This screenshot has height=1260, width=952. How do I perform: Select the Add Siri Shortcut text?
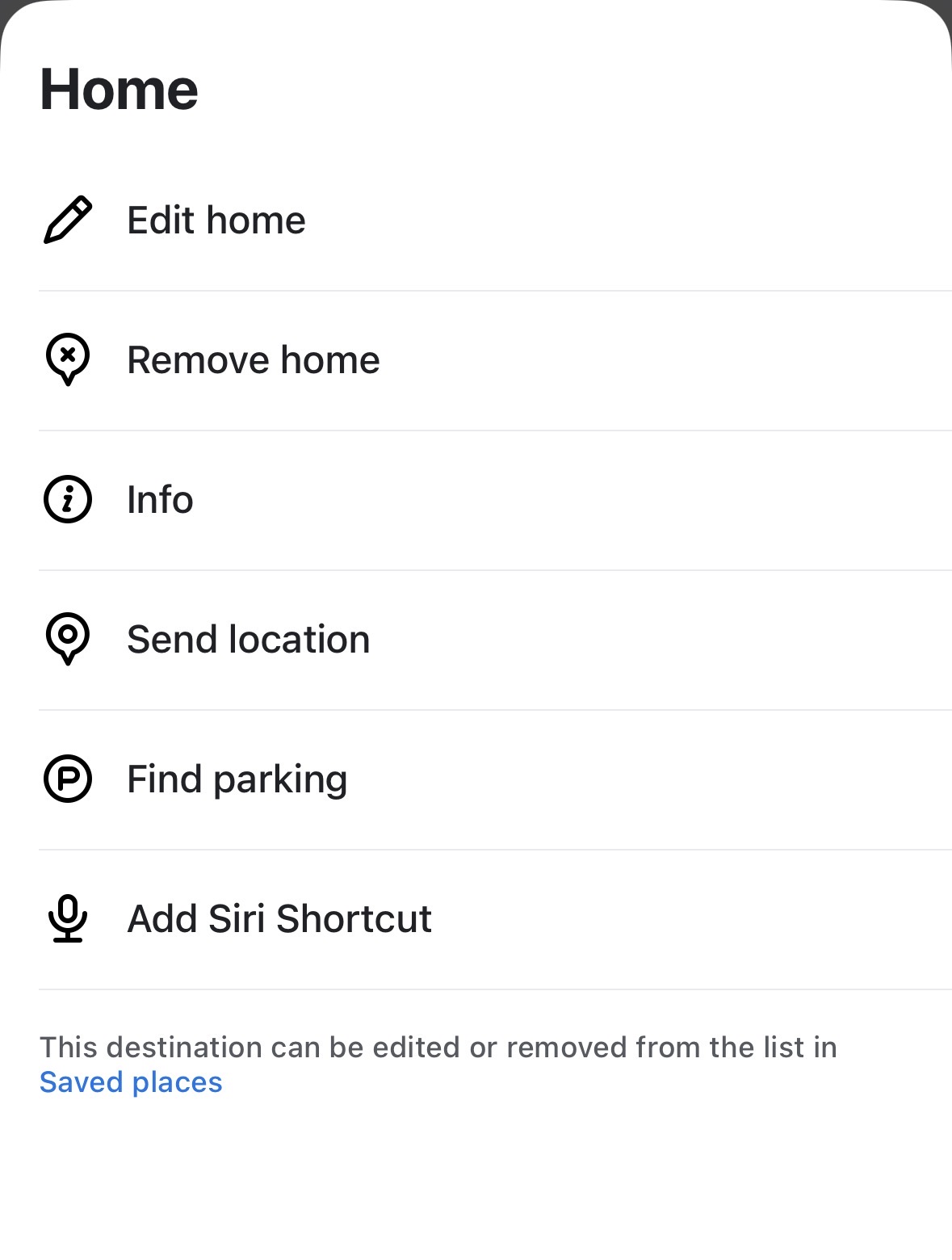(x=279, y=918)
